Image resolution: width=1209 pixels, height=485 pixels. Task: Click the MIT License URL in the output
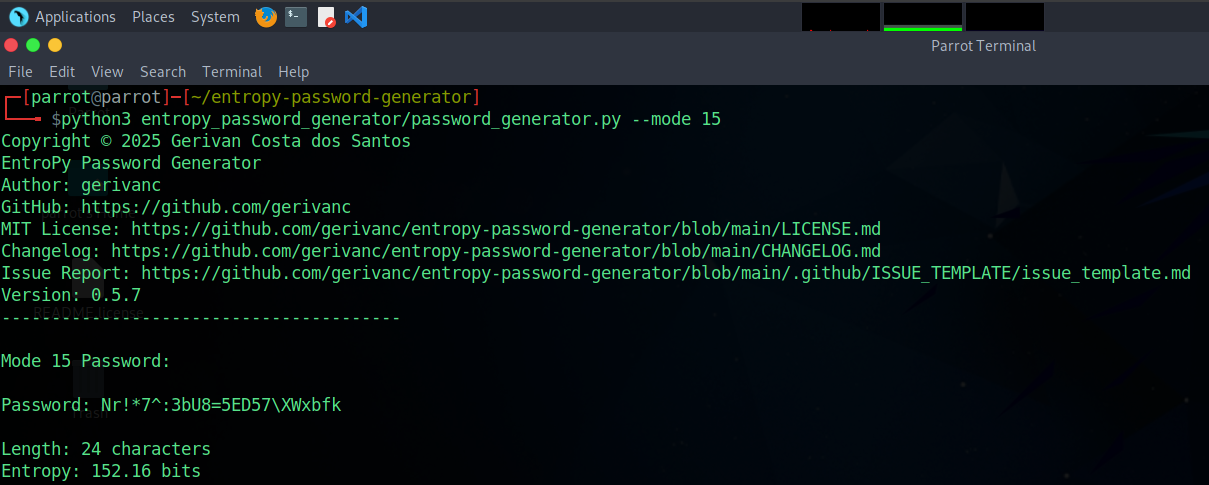click(506, 229)
